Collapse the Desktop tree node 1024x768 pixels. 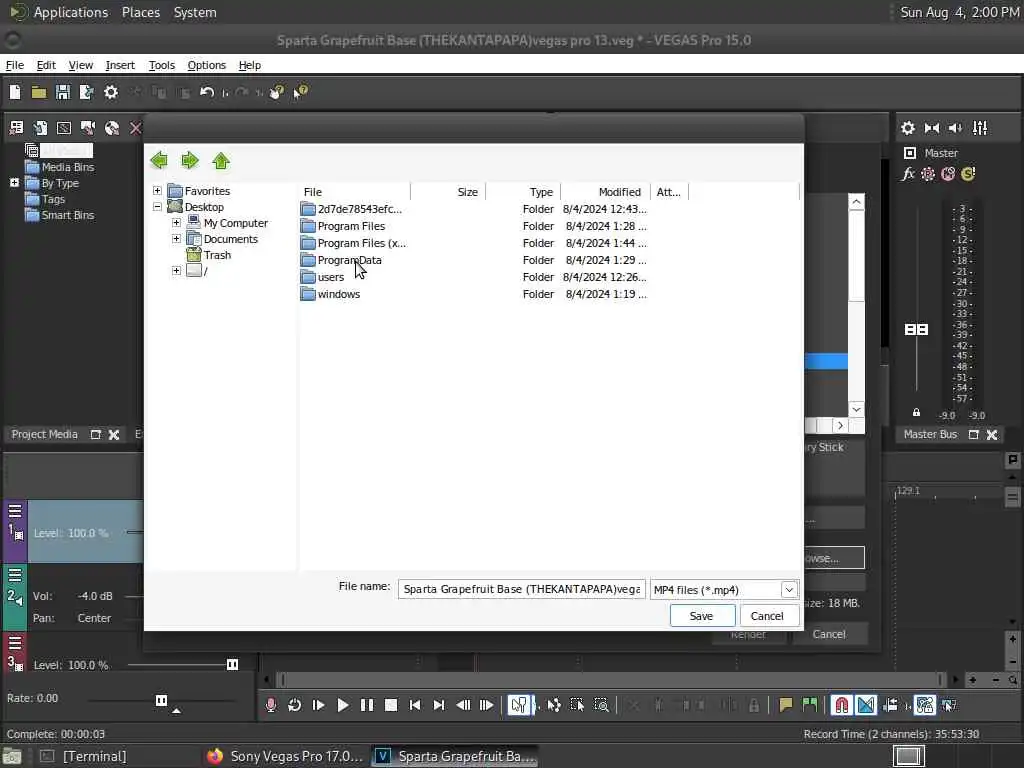pyautogui.click(x=157, y=207)
